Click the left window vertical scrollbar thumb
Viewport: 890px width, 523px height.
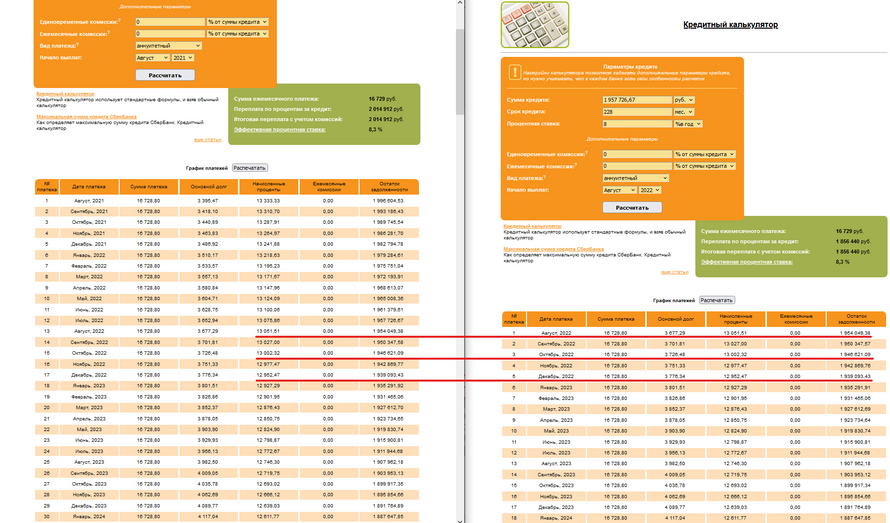[460, 71]
